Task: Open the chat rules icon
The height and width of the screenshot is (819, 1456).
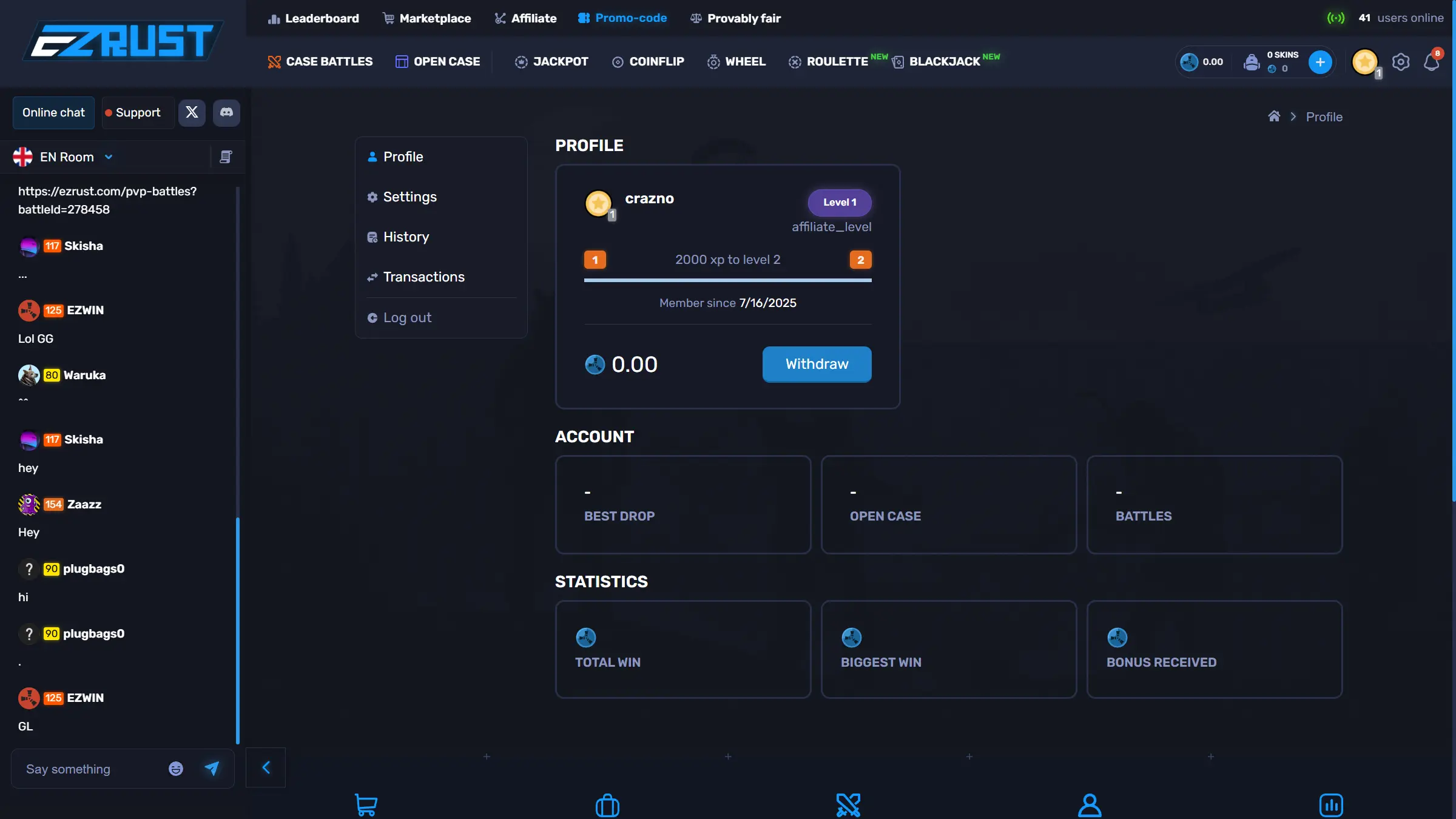Action: [226, 157]
